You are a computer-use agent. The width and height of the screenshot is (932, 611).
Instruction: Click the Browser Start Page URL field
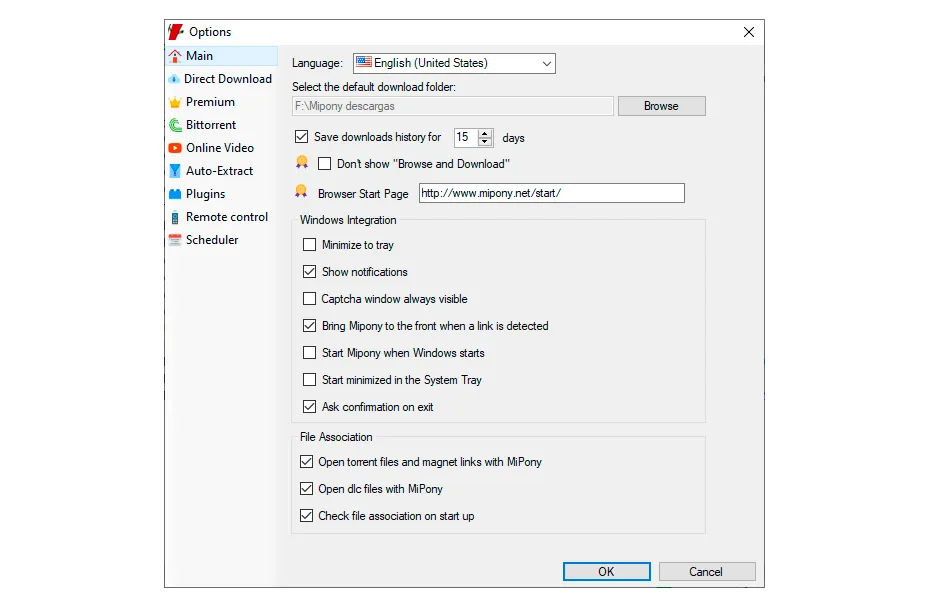click(552, 193)
